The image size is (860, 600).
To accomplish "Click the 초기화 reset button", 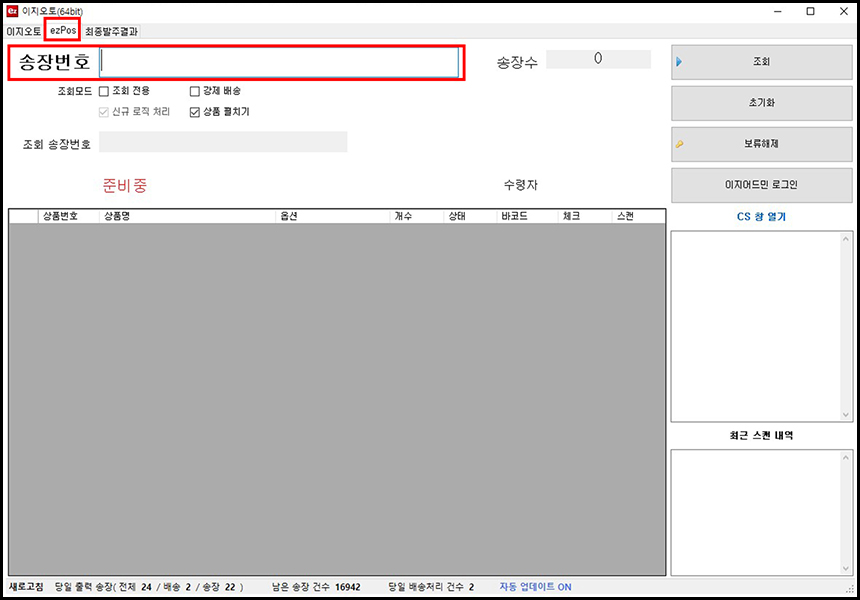I will pos(761,103).
